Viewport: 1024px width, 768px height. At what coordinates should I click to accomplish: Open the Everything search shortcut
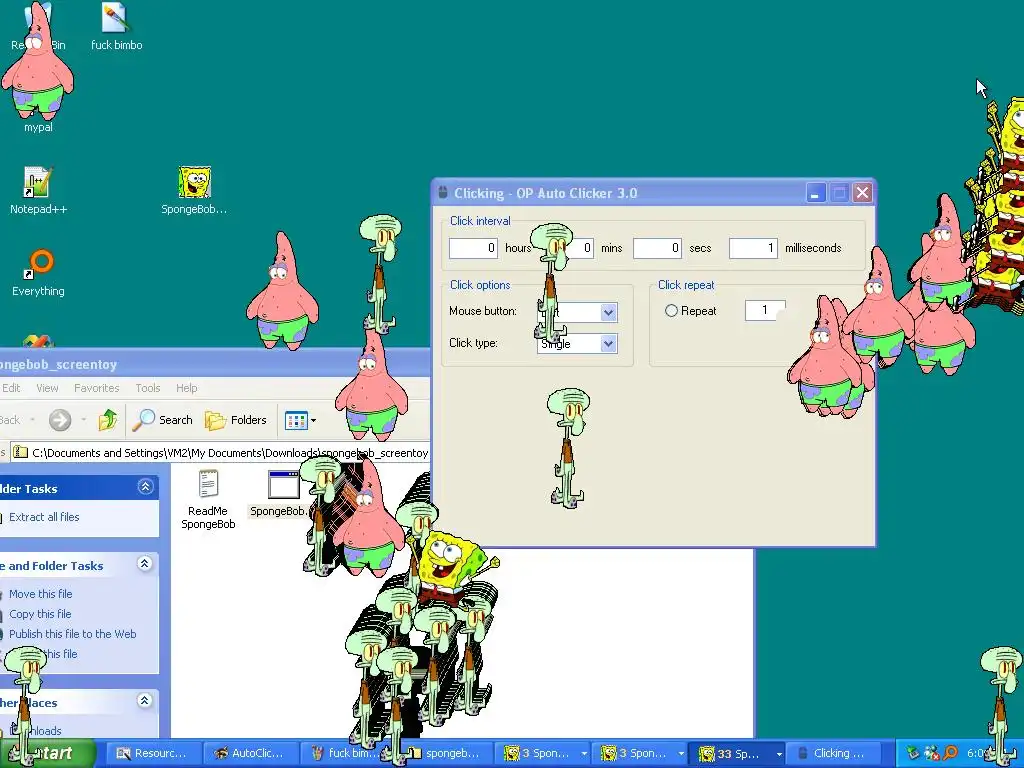pos(38,273)
